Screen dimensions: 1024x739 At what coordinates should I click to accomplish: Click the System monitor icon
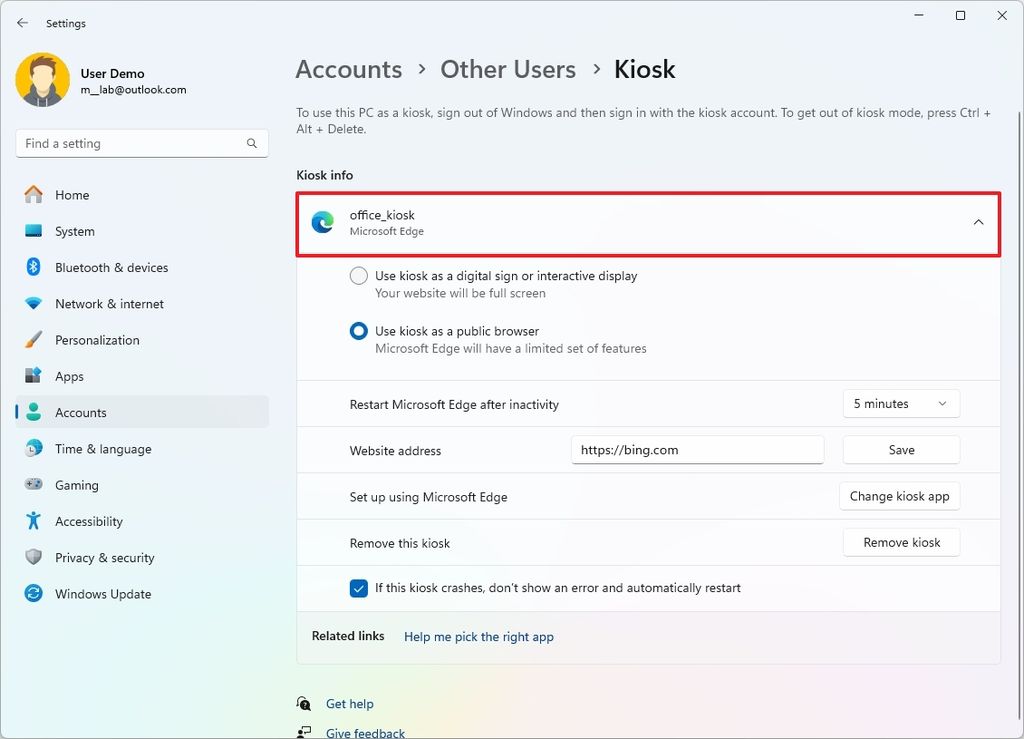click(x=33, y=231)
